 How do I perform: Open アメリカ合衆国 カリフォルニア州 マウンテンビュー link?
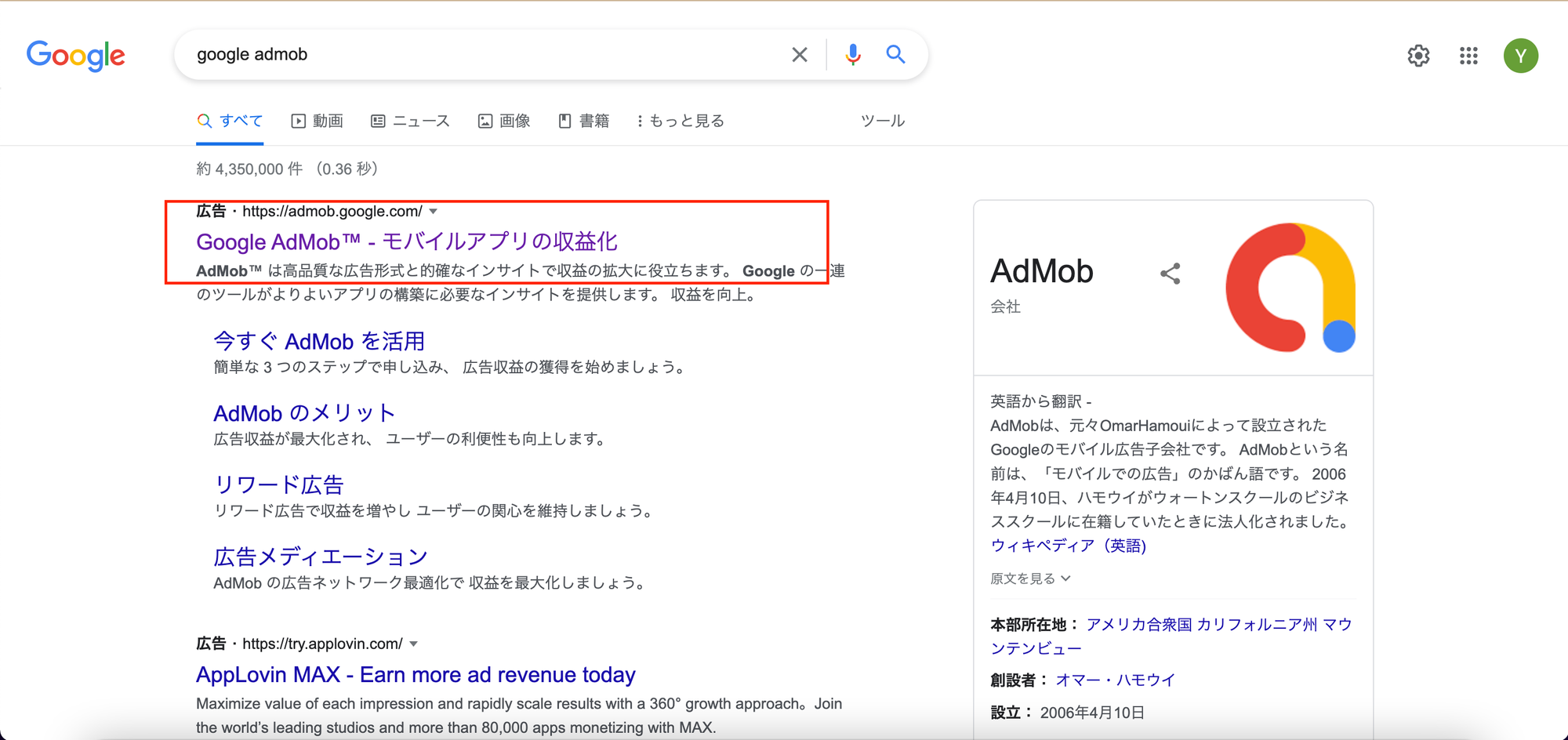tap(1171, 637)
